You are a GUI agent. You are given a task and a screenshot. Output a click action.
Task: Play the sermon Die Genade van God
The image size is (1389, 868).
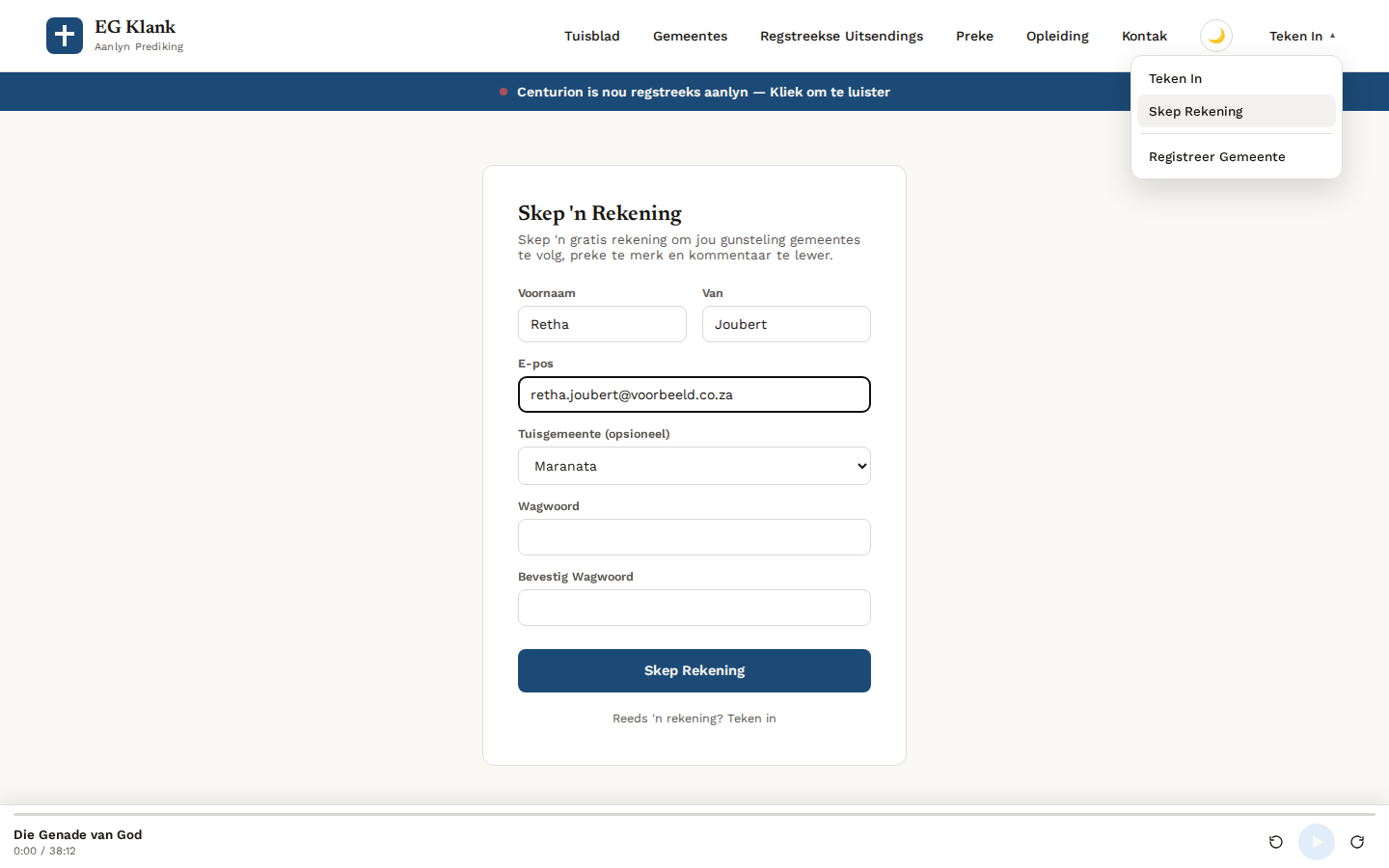(x=1317, y=842)
